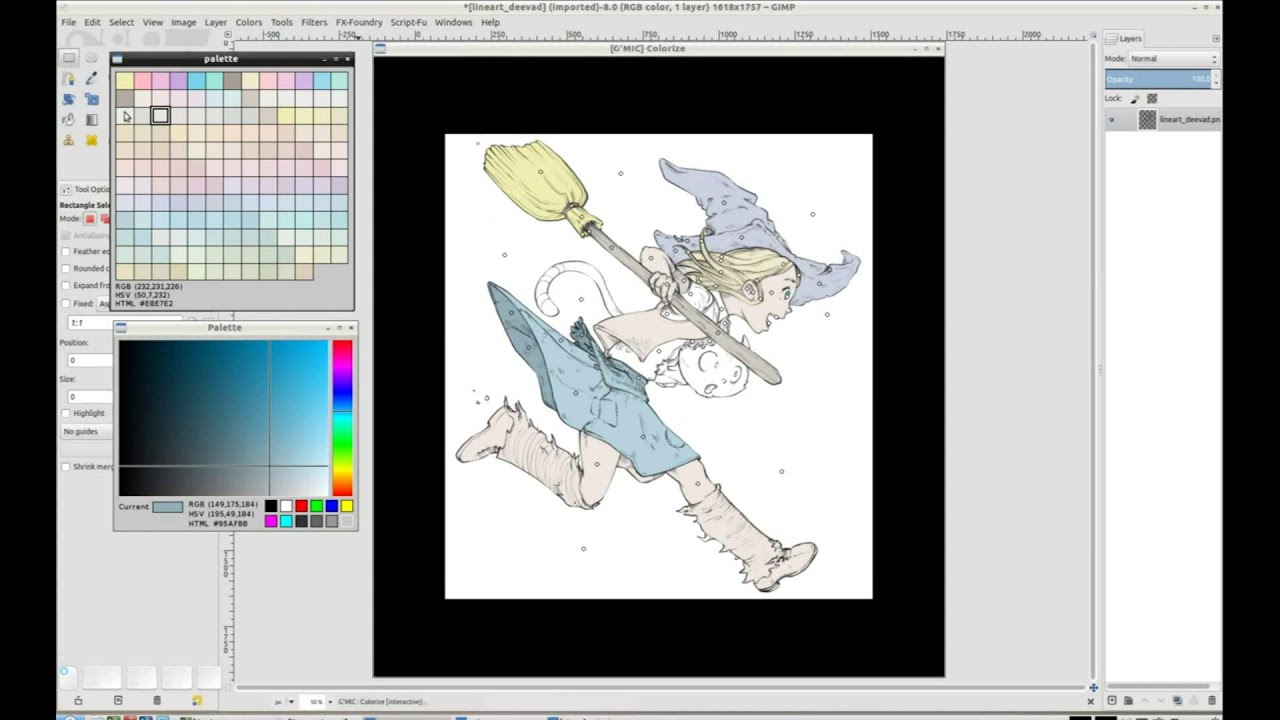Screen dimensions: 1280x720
Task: Open the Edit menu
Action: click(92, 22)
